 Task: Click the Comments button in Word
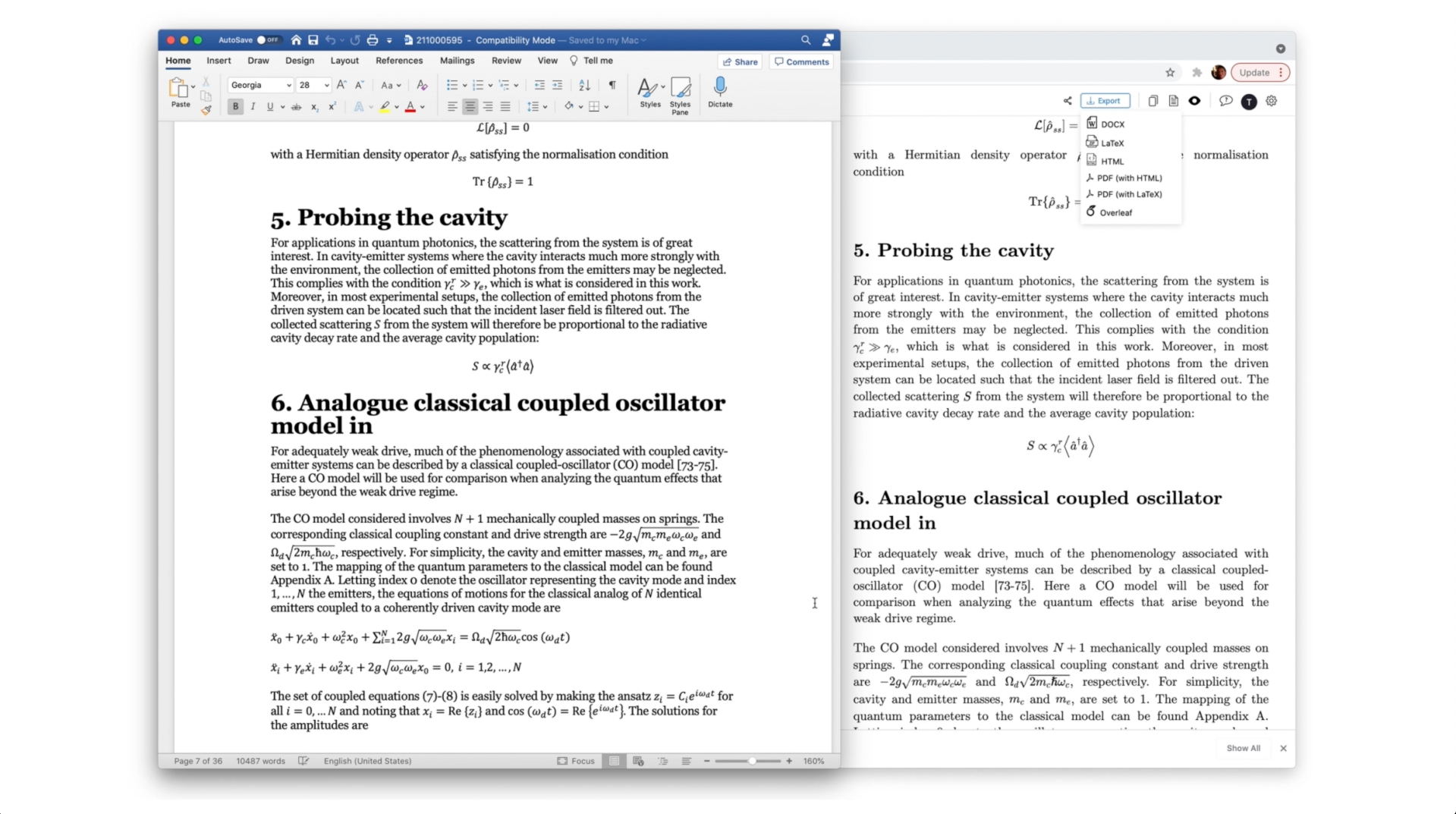801,62
